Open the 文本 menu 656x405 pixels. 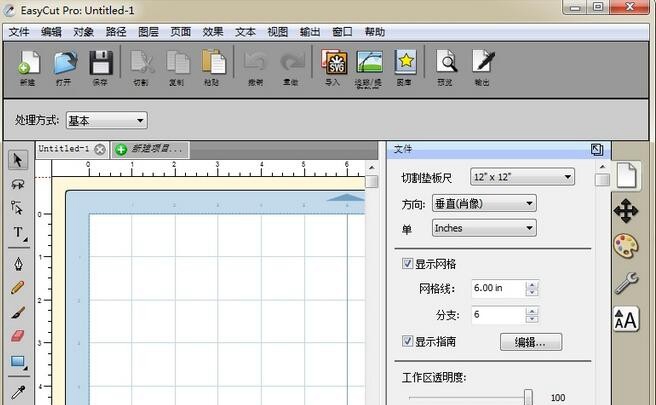point(245,32)
